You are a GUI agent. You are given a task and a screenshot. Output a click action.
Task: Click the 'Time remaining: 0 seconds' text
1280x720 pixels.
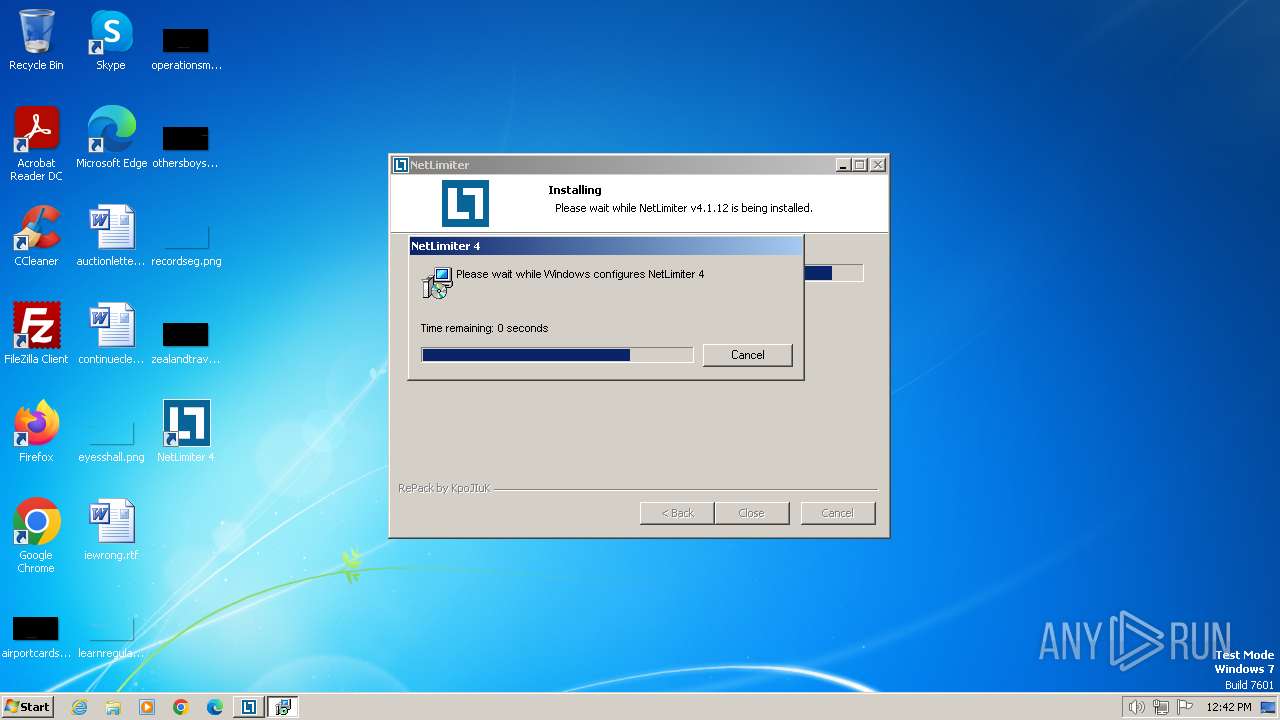coord(484,328)
